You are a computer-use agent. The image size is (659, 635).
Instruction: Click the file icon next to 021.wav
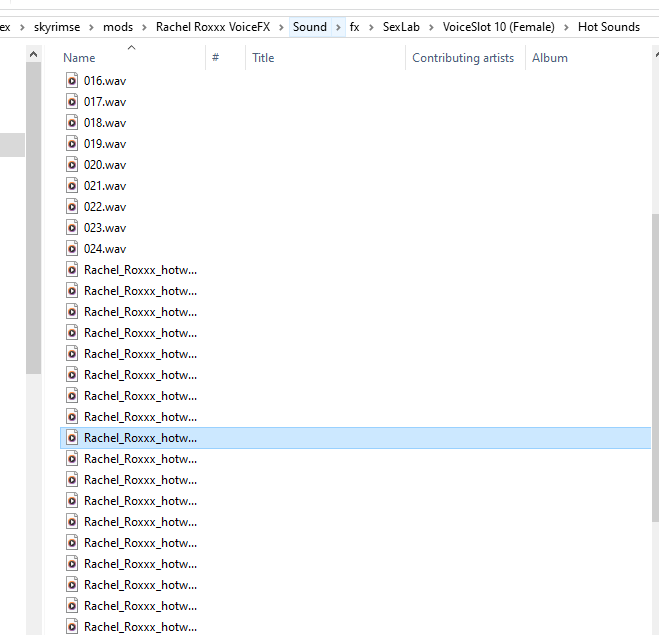pyautogui.click(x=72, y=185)
